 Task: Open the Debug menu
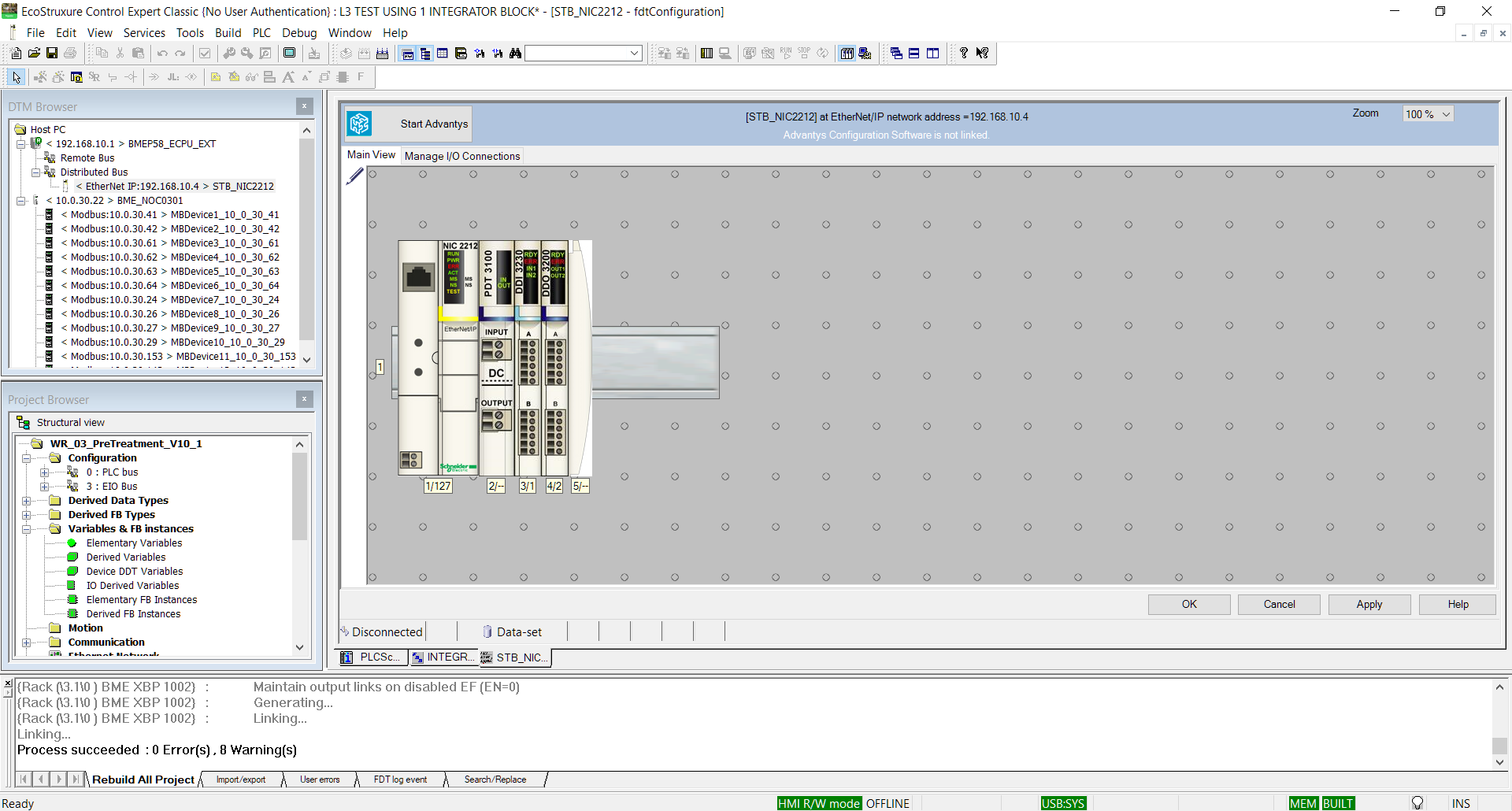pyautogui.click(x=299, y=33)
